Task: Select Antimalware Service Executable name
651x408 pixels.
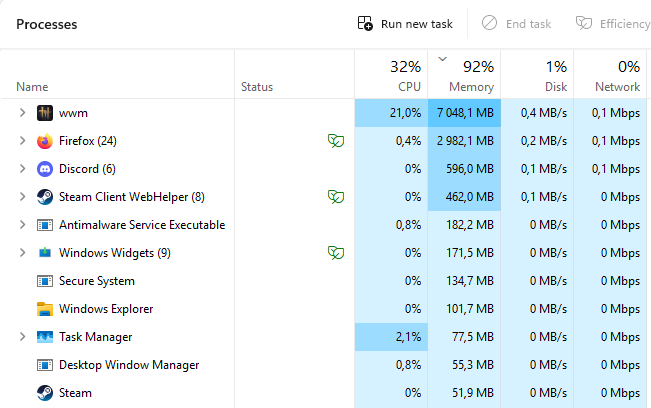Action: (x=142, y=225)
